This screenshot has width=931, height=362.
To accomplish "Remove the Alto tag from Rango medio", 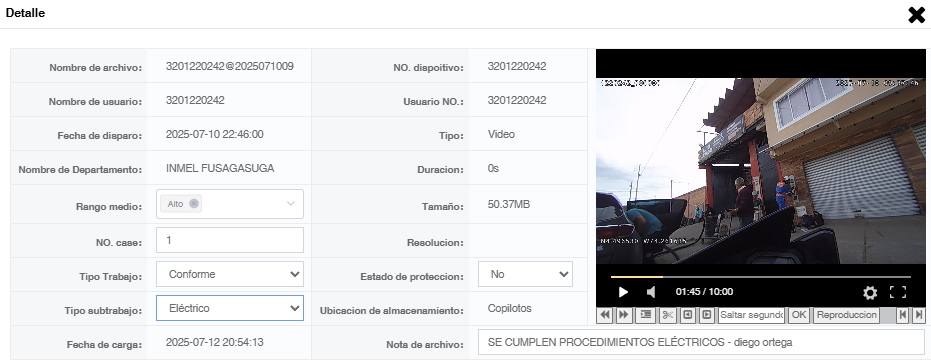I will coord(194,204).
